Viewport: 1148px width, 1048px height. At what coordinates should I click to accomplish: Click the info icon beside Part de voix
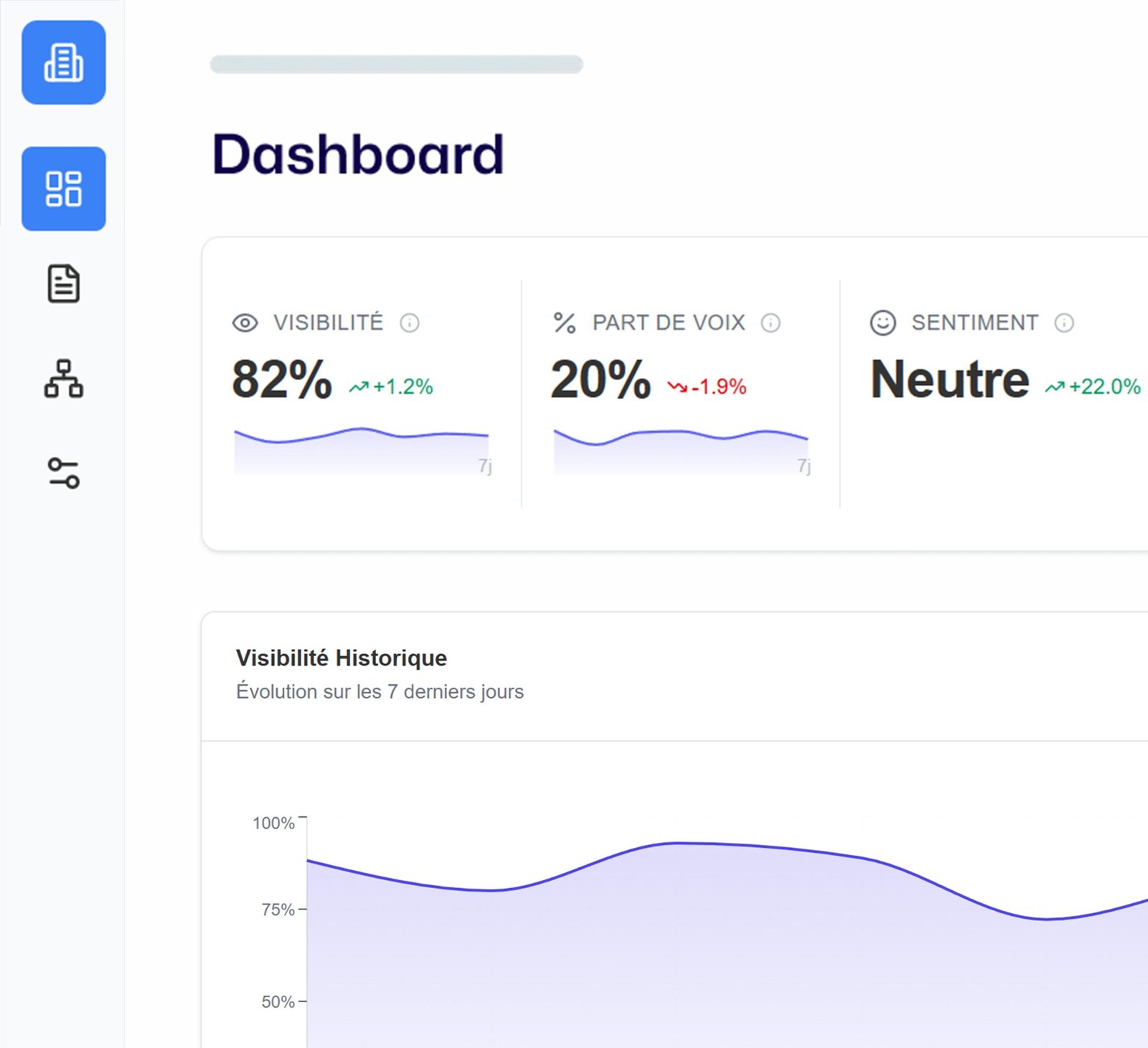771,323
